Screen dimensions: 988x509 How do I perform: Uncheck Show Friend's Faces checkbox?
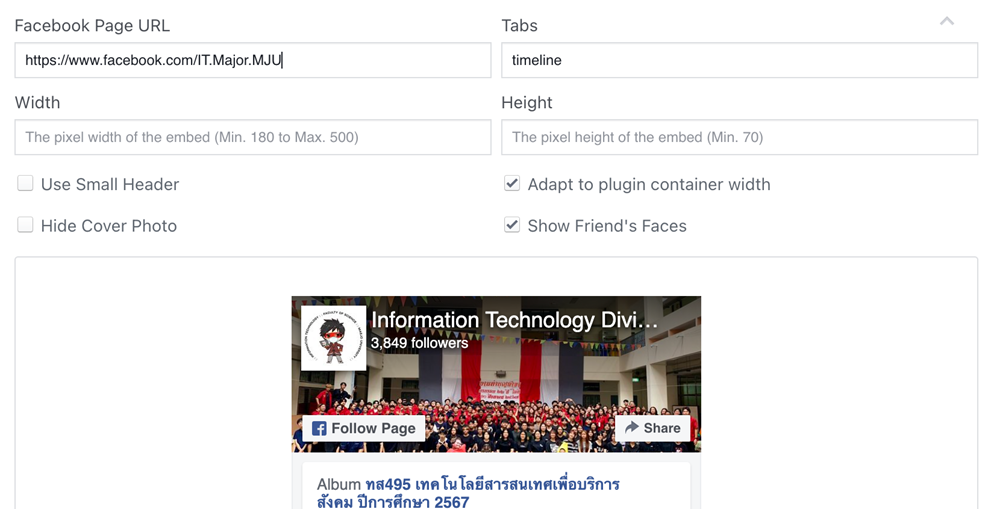click(512, 225)
